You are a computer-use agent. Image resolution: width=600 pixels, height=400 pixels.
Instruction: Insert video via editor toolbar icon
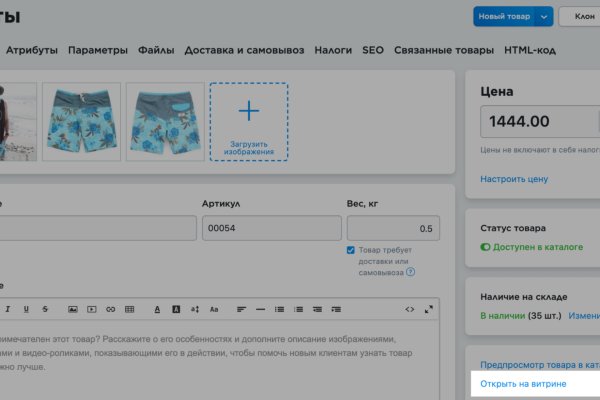[92, 308]
